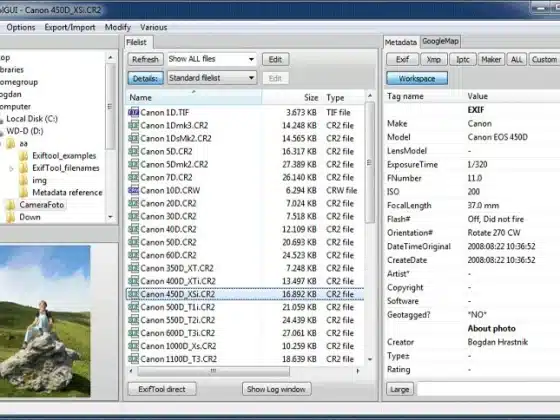The height and width of the screenshot is (420, 560).
Task: Open the Various menu
Action: click(154, 28)
